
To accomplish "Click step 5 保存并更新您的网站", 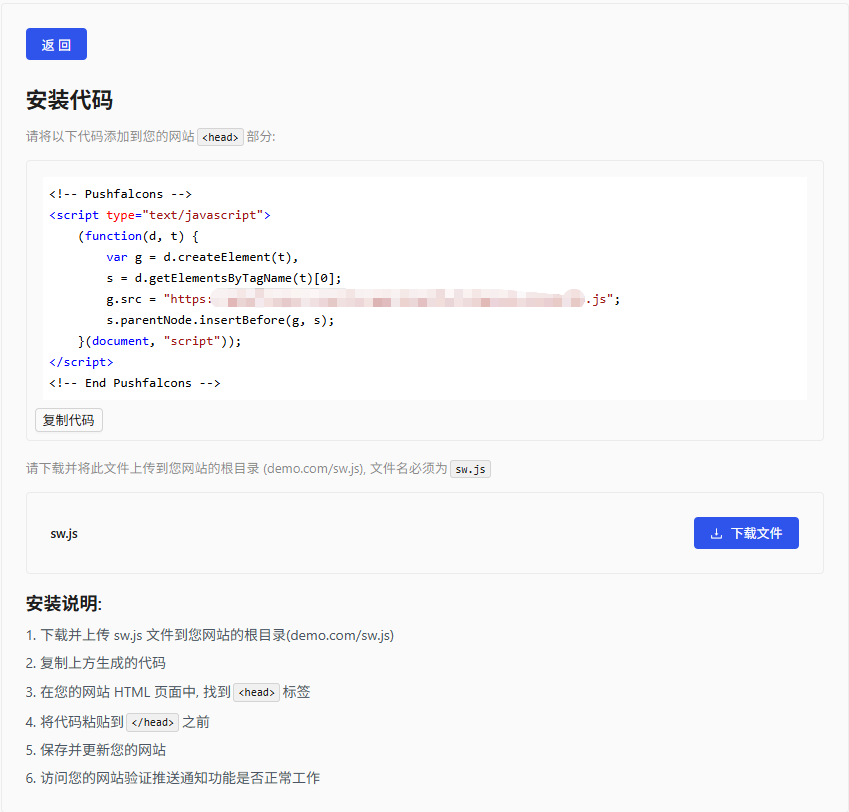I will (x=96, y=750).
